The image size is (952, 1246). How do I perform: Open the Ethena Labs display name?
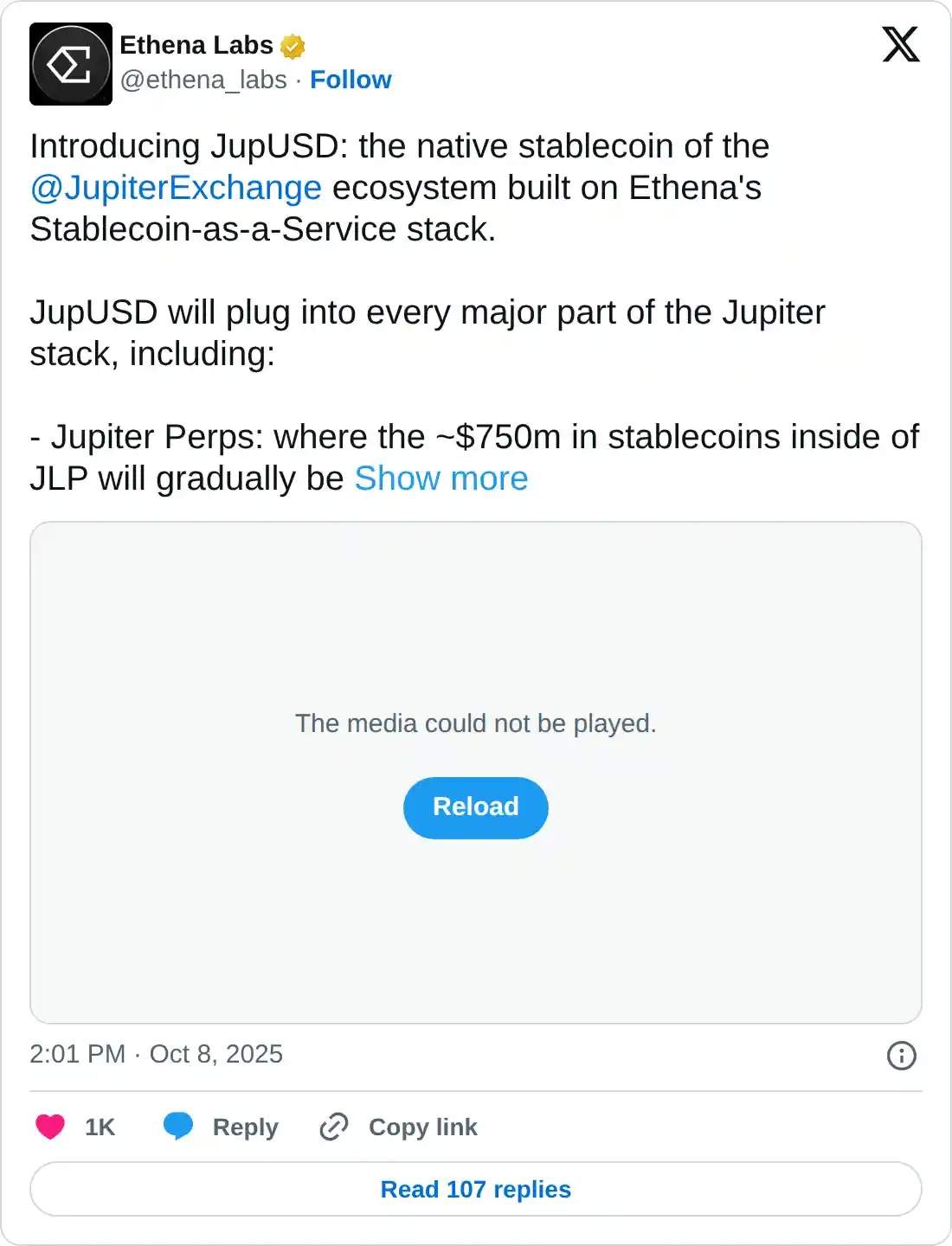pyautogui.click(x=196, y=45)
